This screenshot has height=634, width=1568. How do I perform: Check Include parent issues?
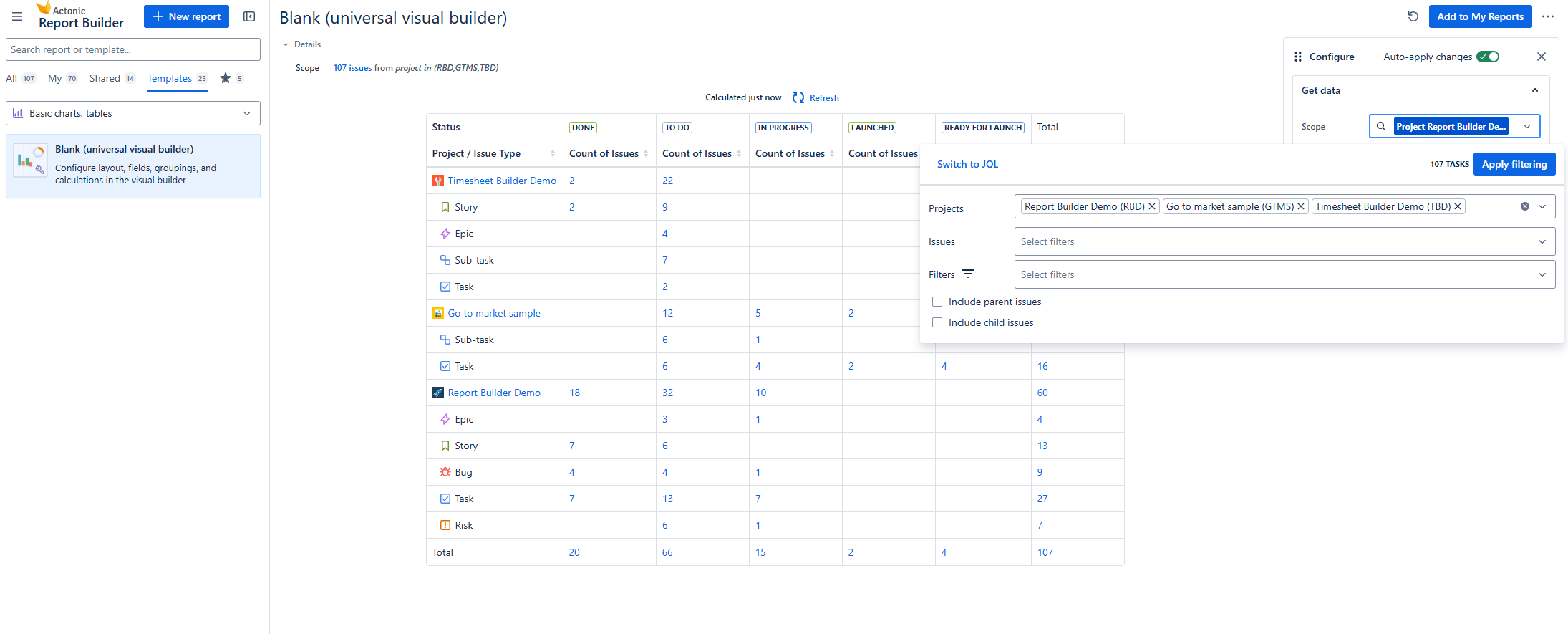(937, 302)
